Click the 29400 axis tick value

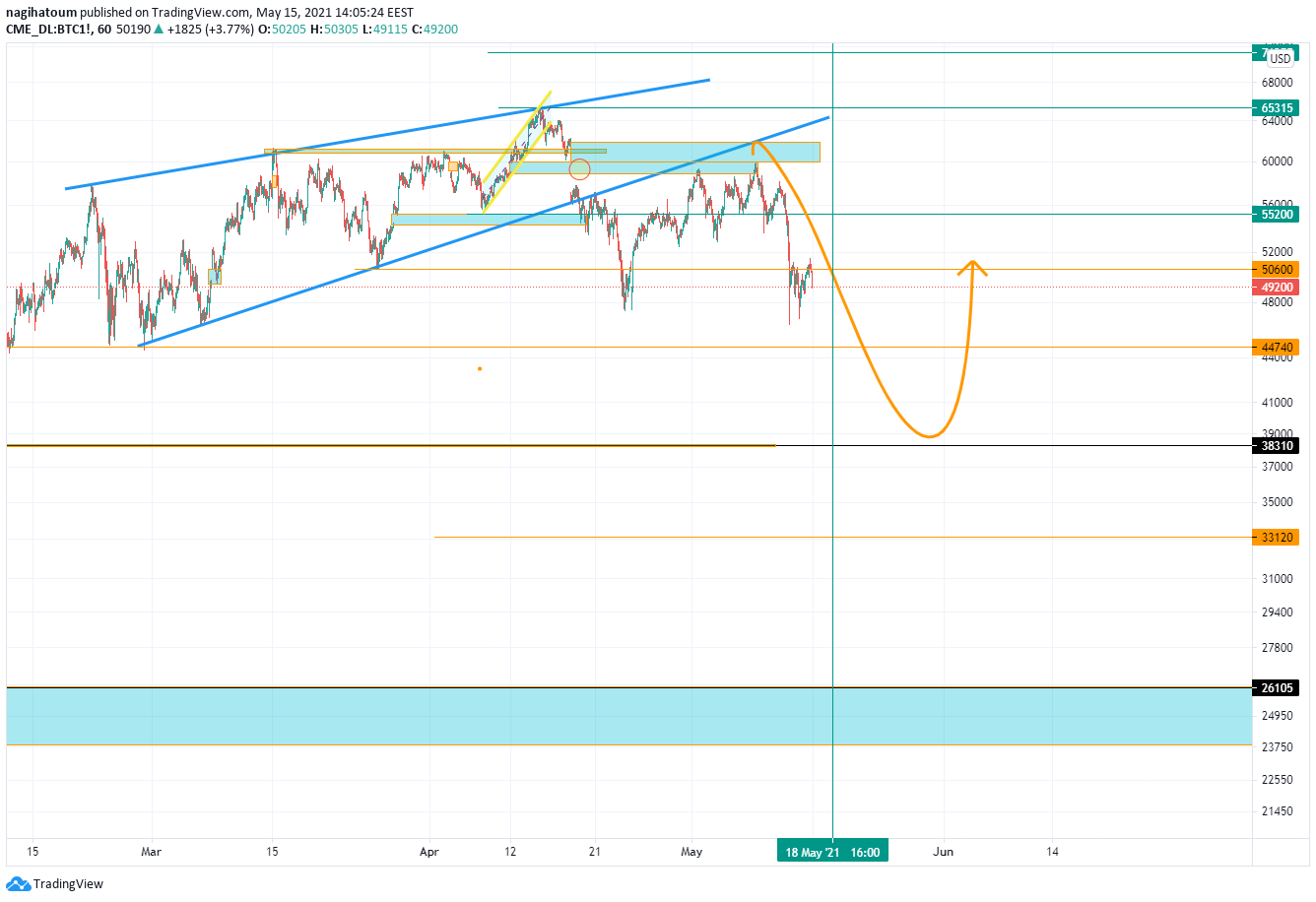point(1278,612)
